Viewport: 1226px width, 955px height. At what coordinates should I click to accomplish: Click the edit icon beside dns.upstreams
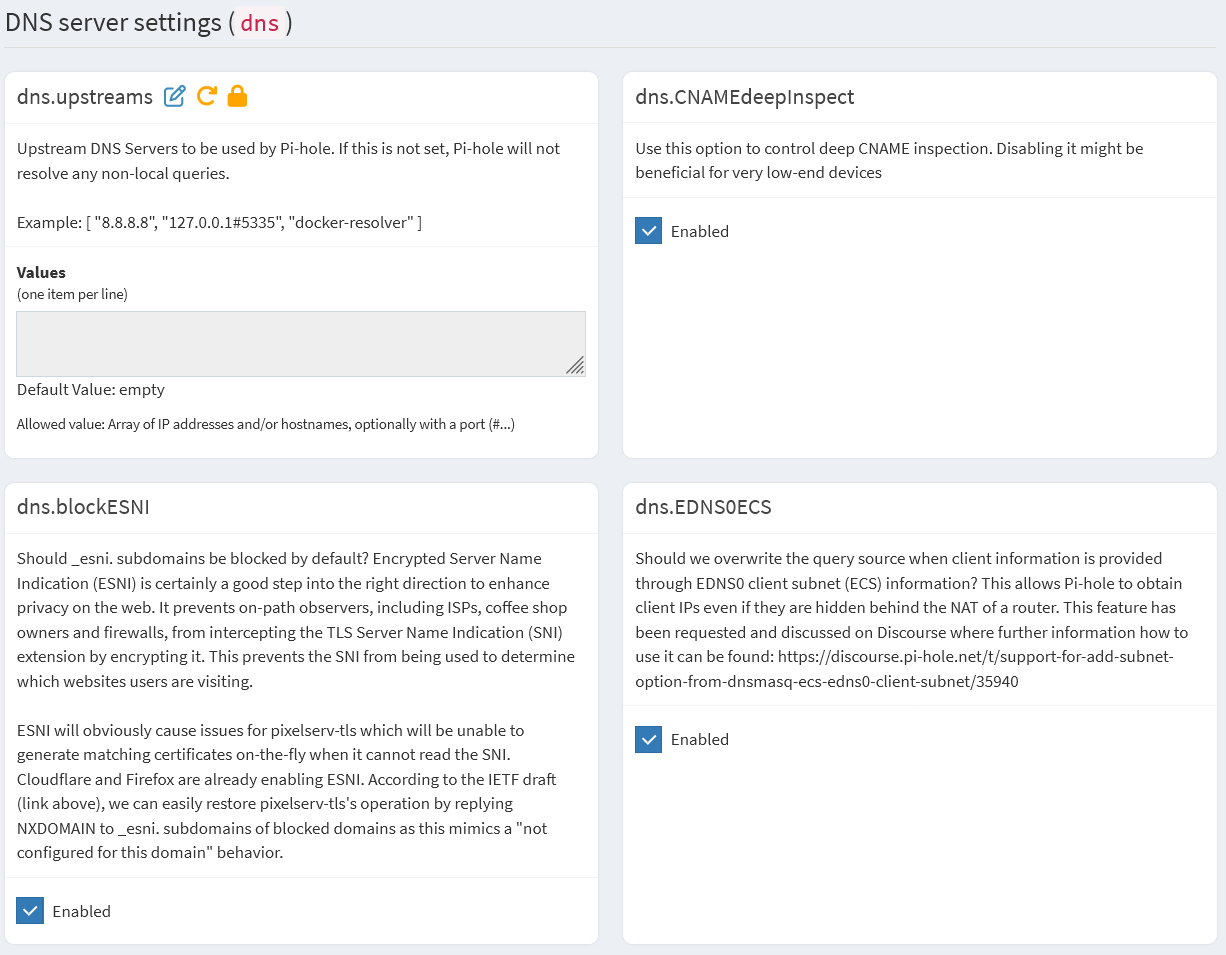(175, 96)
